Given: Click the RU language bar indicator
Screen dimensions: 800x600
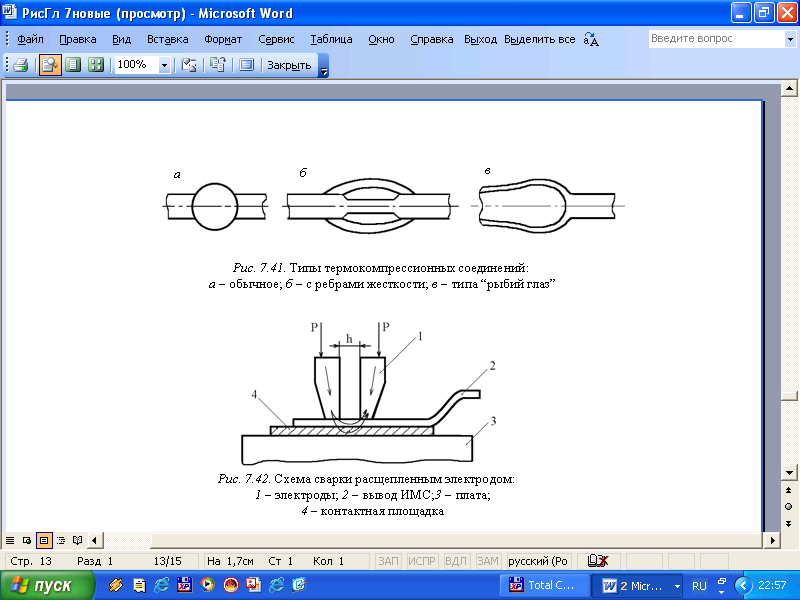Looking at the screenshot, I should click(699, 586).
